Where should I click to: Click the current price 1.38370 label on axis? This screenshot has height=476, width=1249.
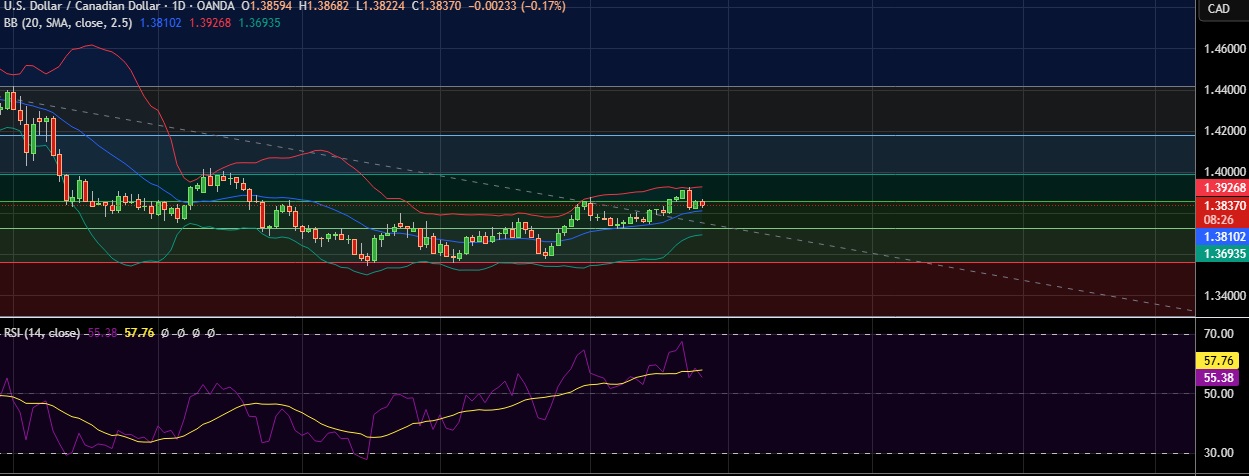click(x=1221, y=232)
